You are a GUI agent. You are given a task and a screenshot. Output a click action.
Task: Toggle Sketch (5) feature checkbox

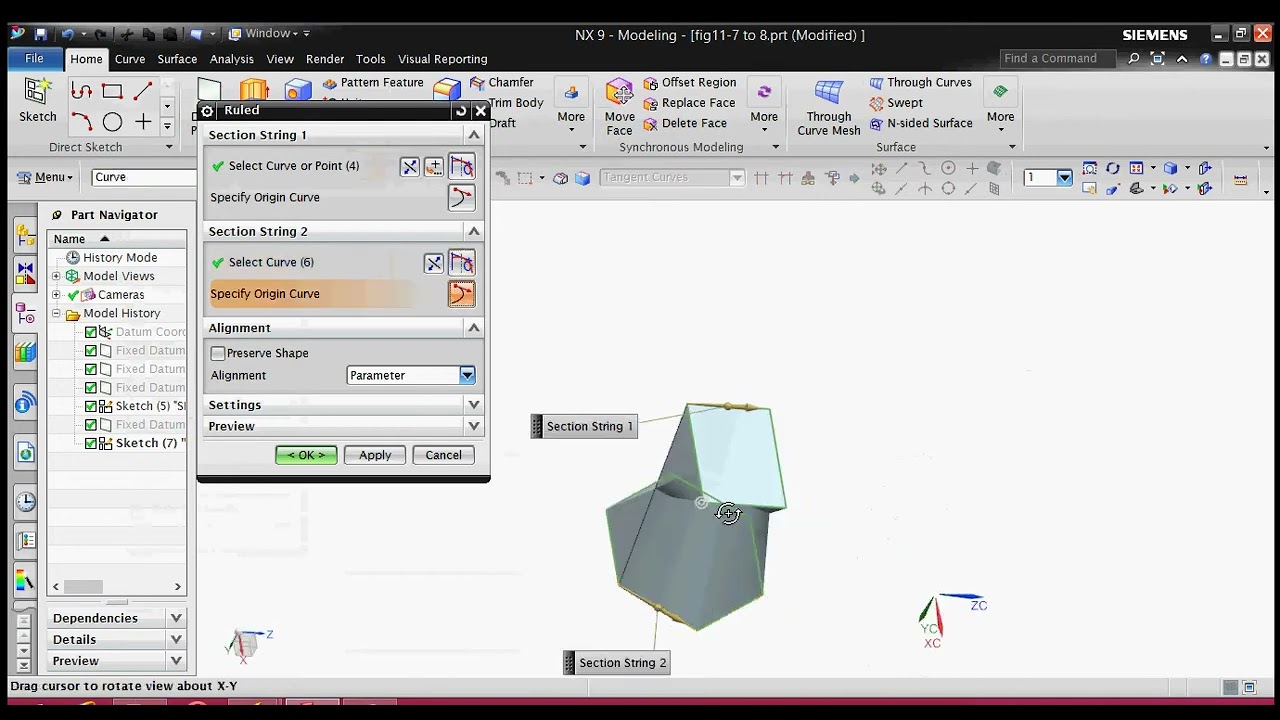[91, 406]
